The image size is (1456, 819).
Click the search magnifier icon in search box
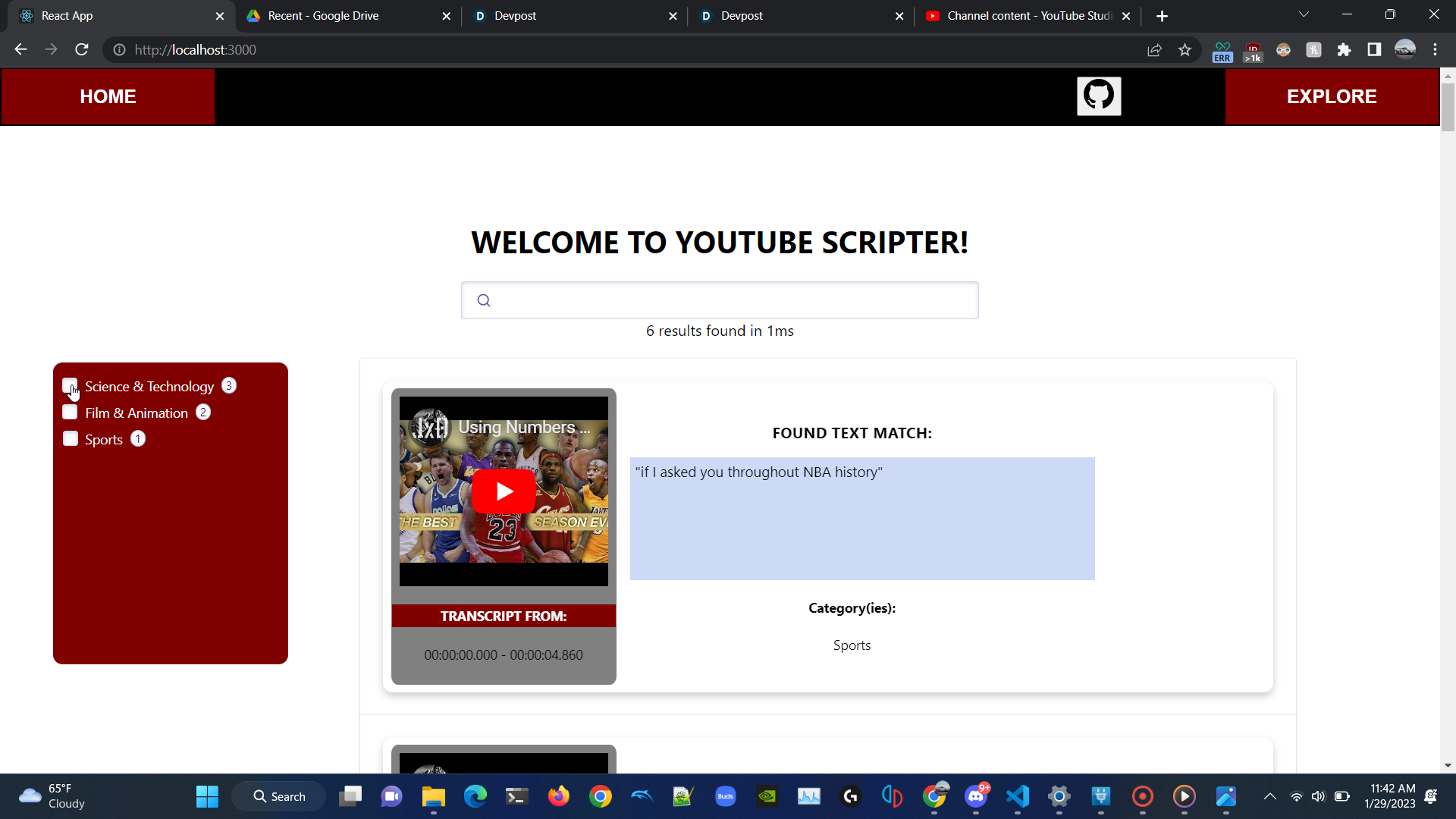(484, 300)
